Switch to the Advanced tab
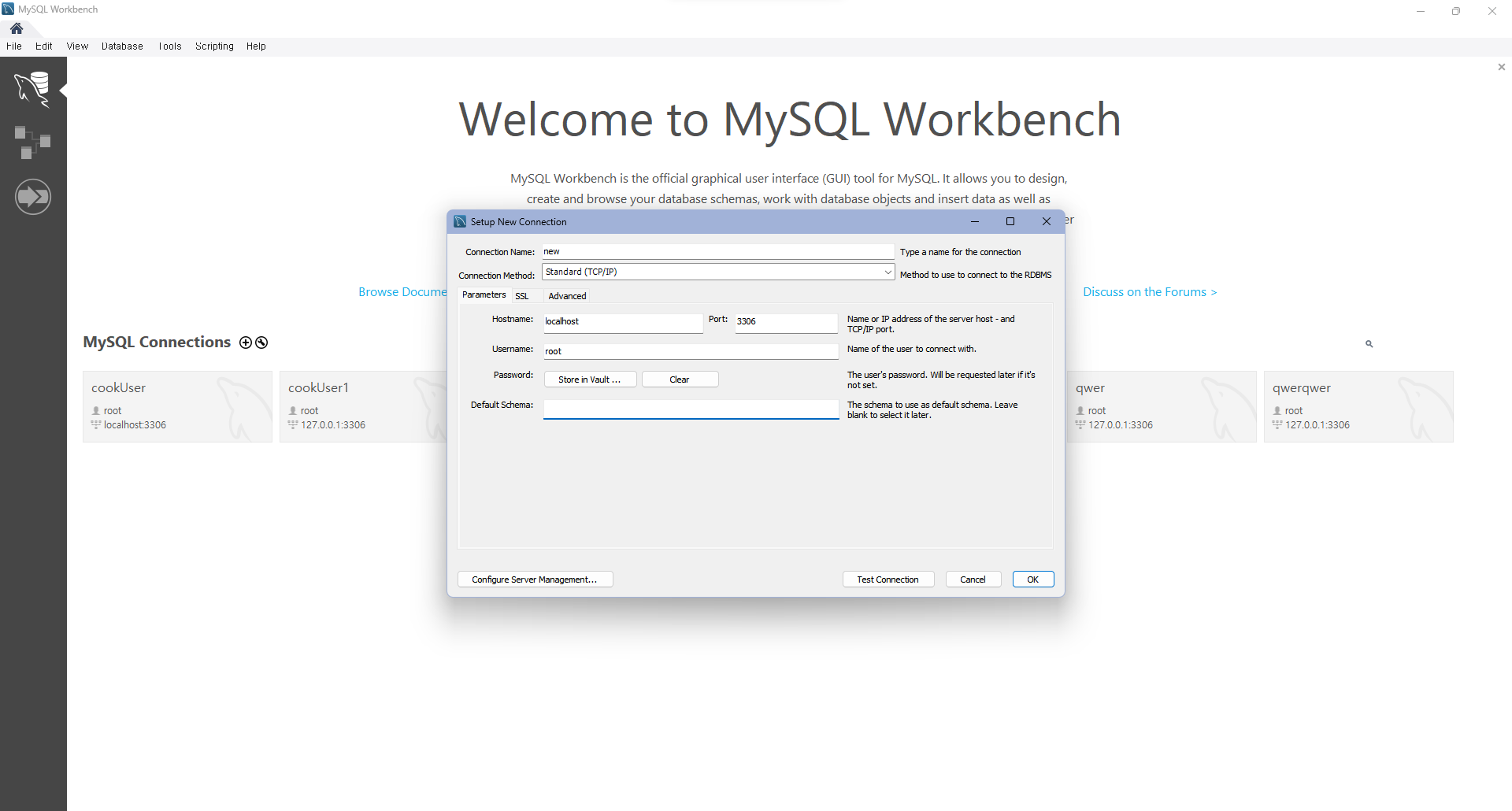The height and width of the screenshot is (811, 1512). pos(567,296)
